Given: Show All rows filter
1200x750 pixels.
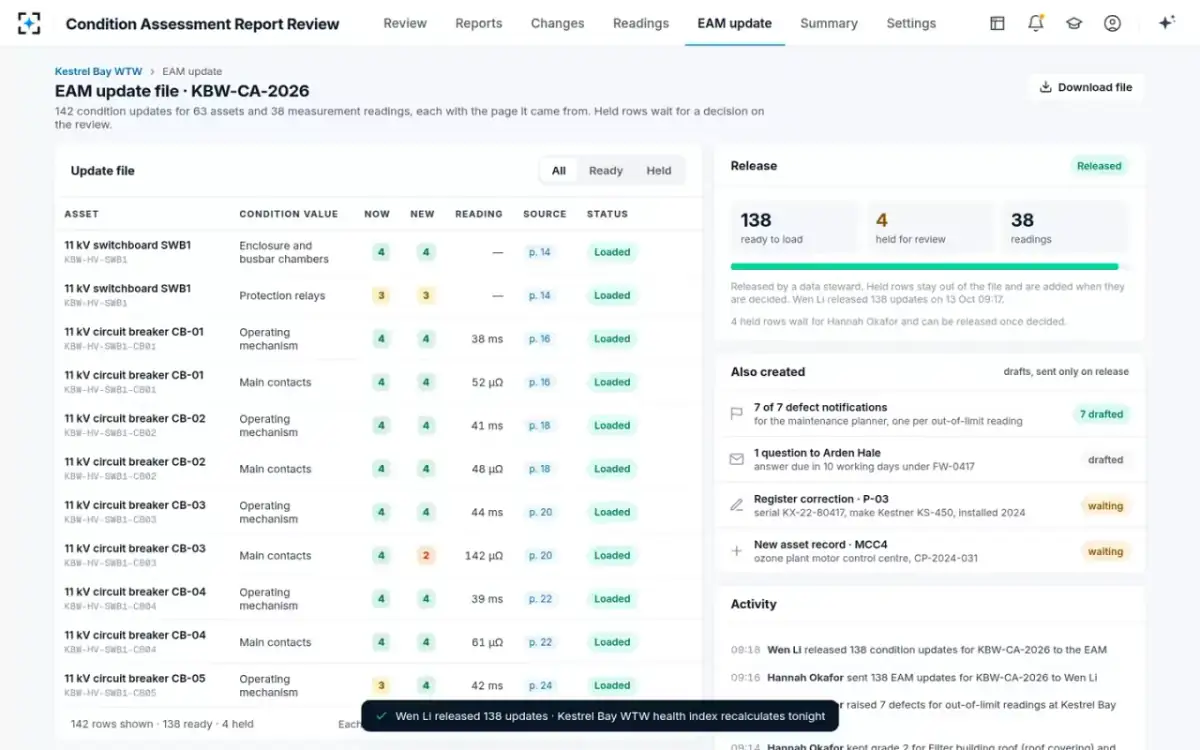Looking at the screenshot, I should [559, 171].
